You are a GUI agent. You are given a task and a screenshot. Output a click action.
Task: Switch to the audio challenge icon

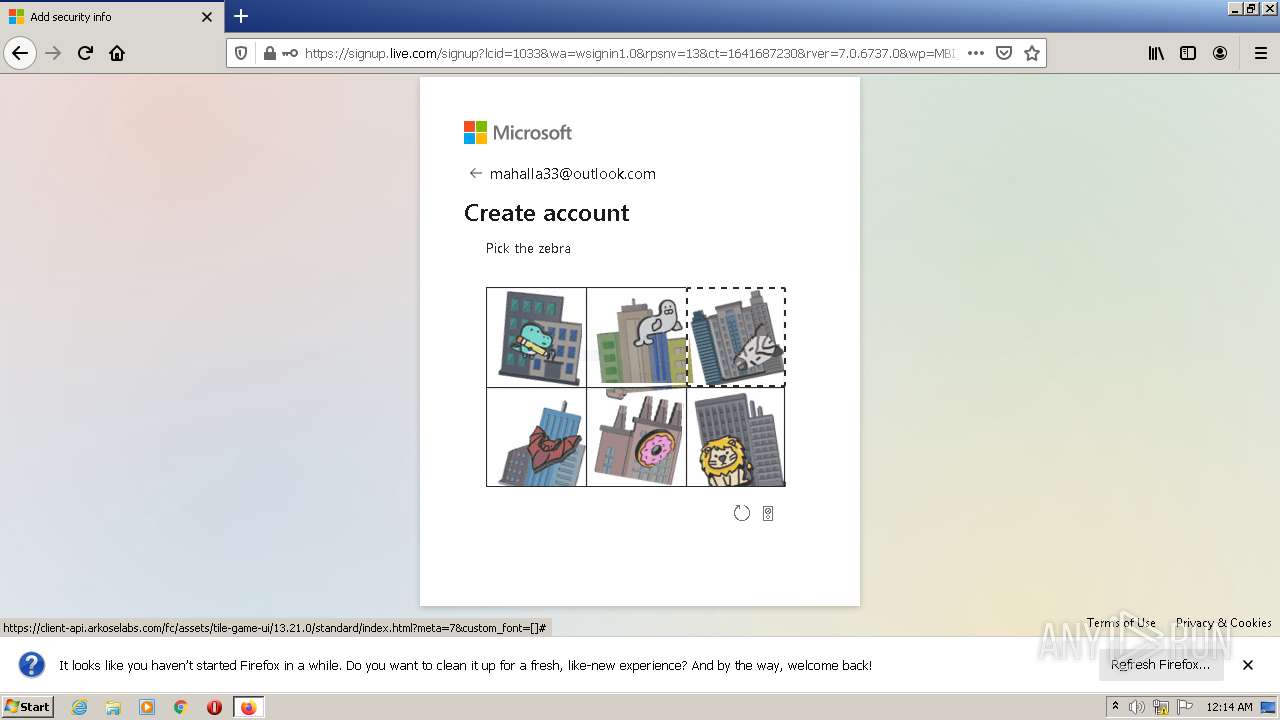point(768,513)
